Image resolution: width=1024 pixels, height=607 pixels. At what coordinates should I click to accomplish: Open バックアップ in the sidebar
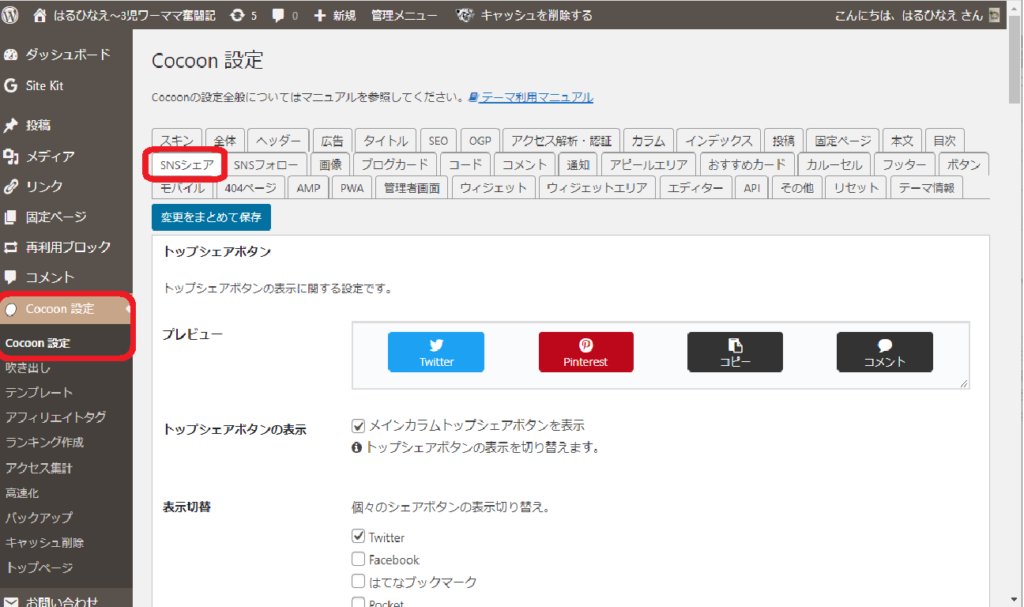click(39, 517)
